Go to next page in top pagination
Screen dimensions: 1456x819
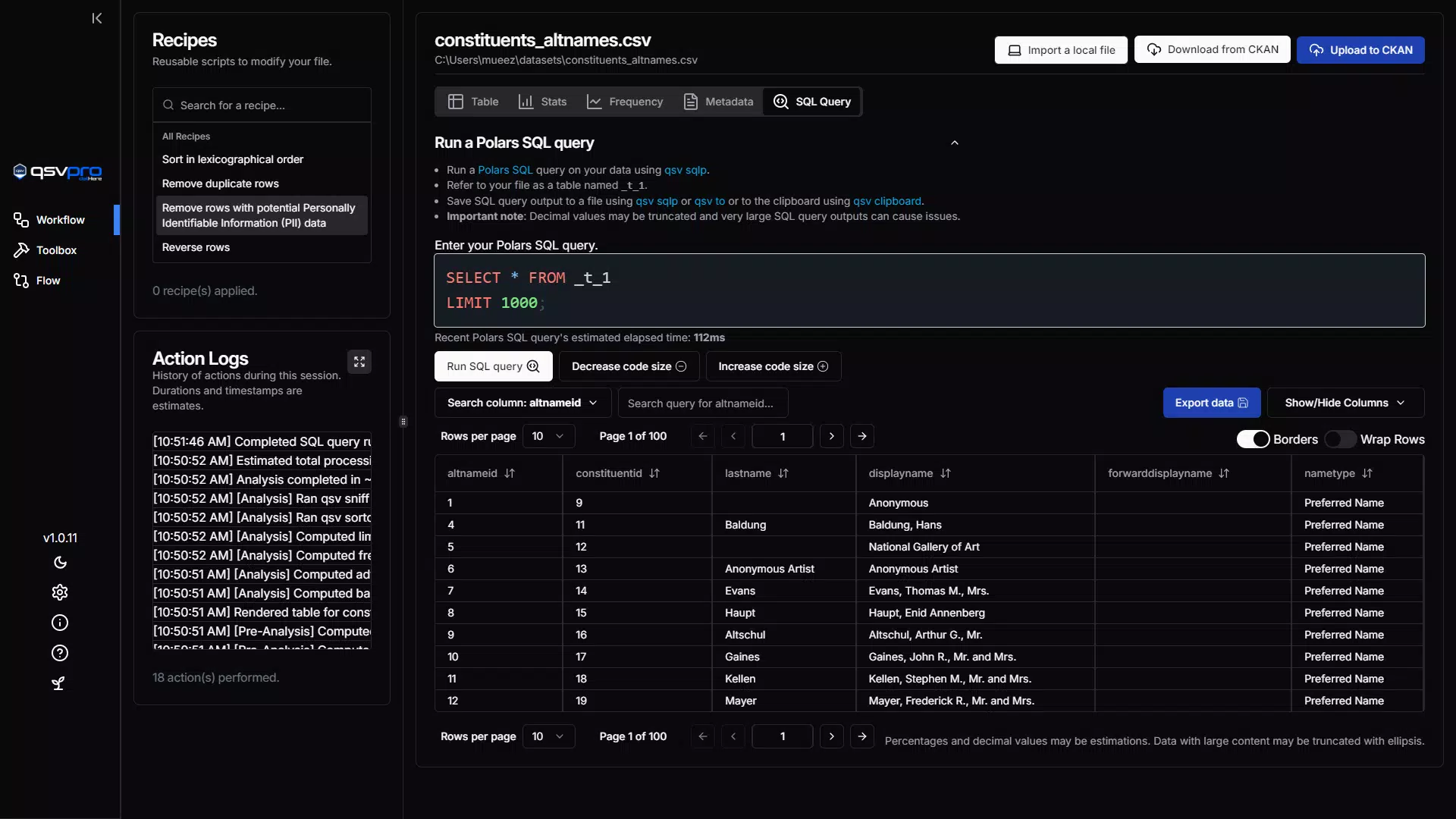(832, 436)
